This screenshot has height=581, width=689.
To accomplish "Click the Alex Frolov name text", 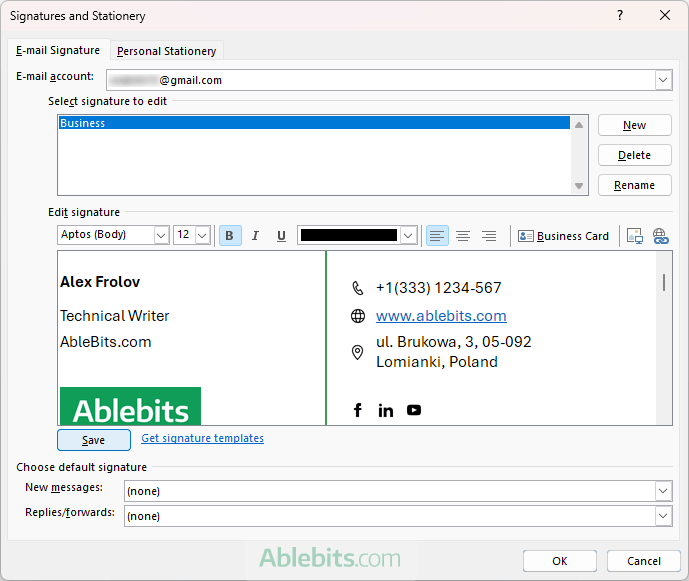I will tap(100, 282).
